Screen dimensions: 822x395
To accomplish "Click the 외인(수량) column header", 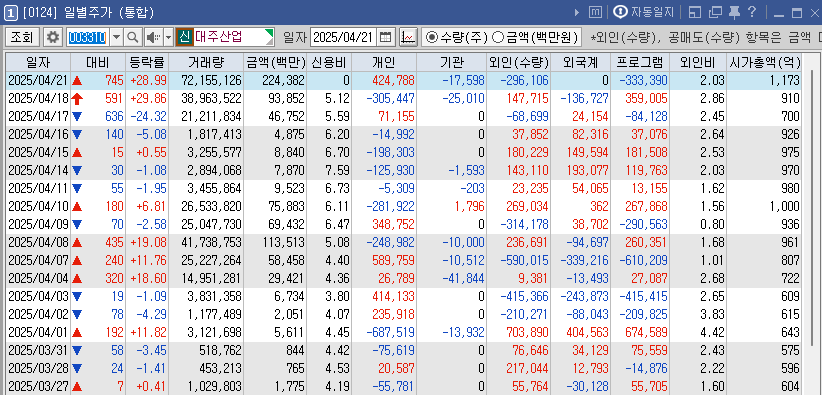I will tap(518, 62).
